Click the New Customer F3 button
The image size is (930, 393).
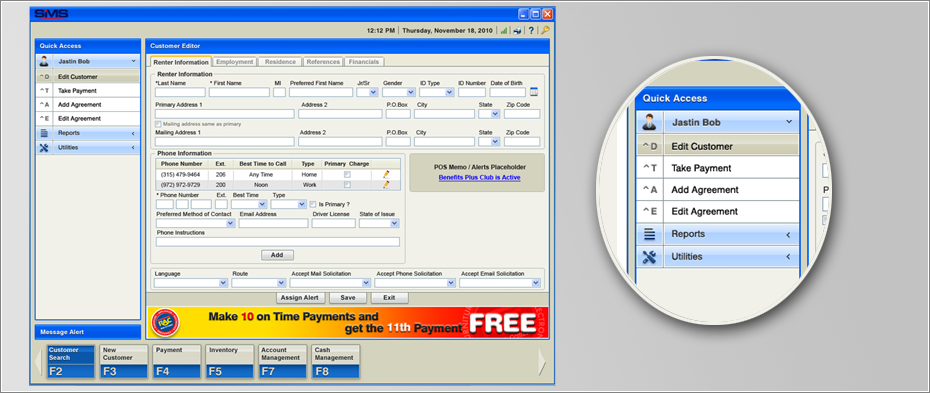tap(124, 362)
